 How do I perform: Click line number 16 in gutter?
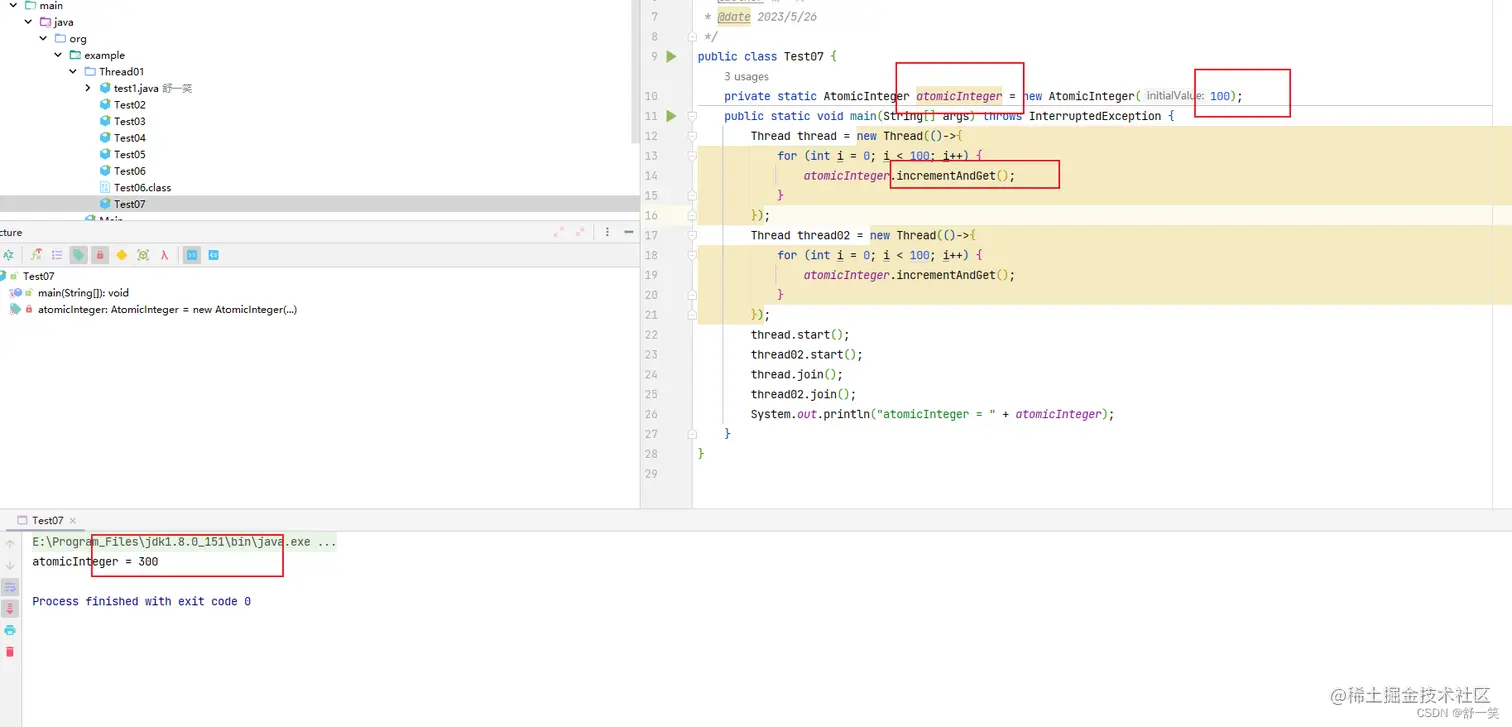pyautogui.click(x=651, y=216)
